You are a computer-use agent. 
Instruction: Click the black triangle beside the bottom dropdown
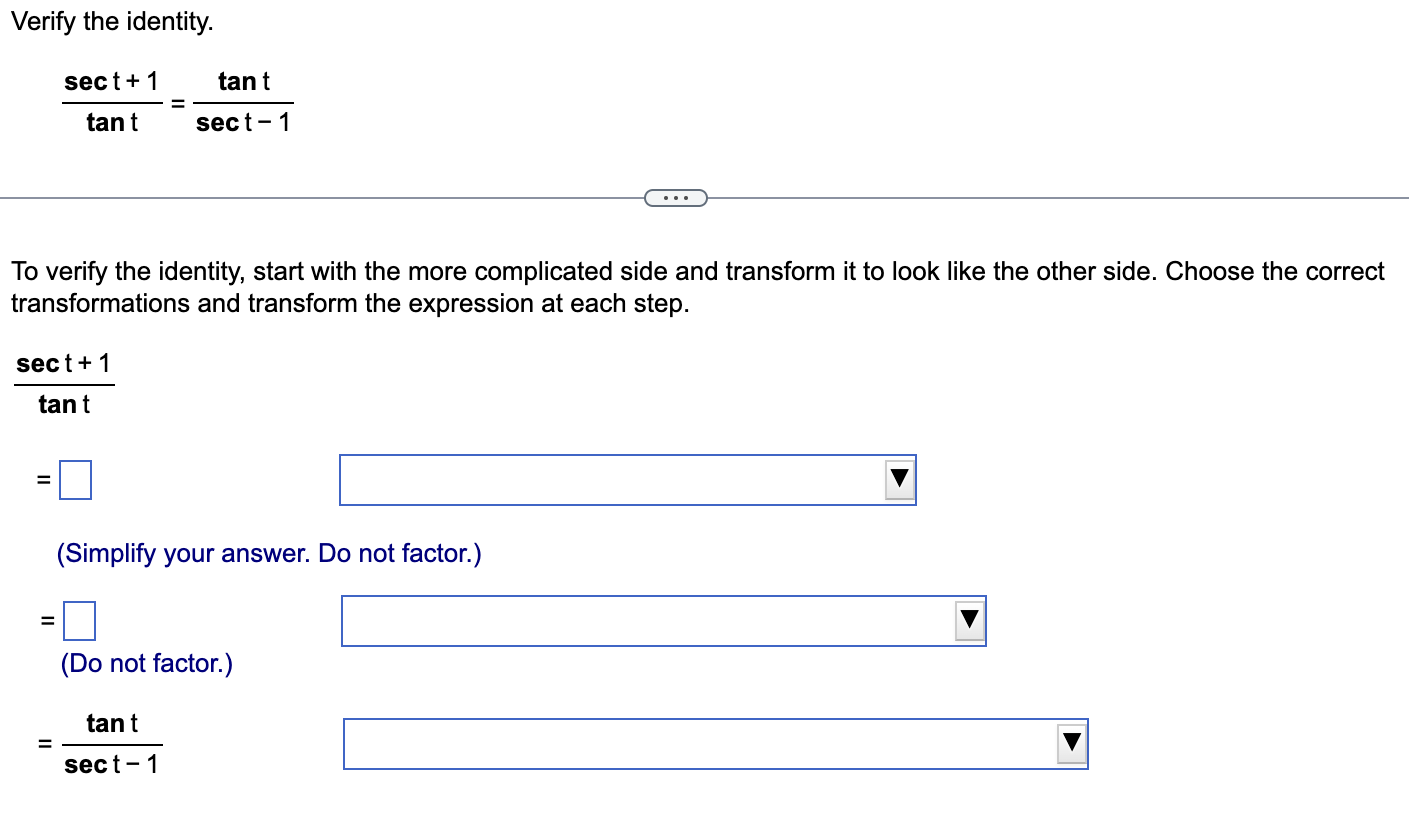(1070, 743)
